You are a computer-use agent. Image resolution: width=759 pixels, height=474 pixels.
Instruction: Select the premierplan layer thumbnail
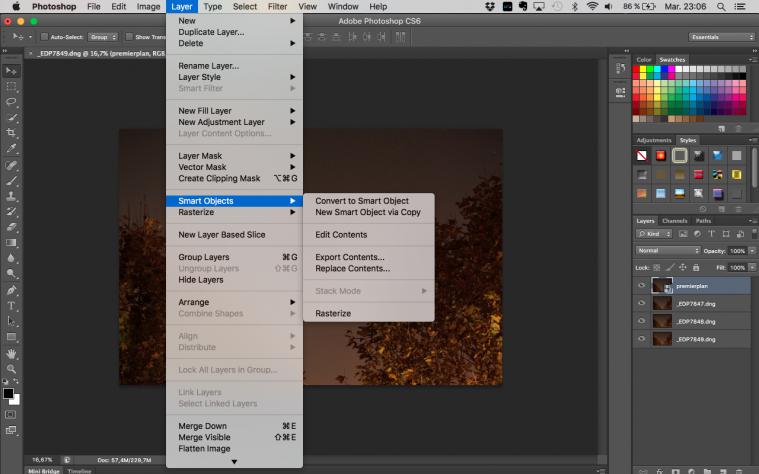661,285
